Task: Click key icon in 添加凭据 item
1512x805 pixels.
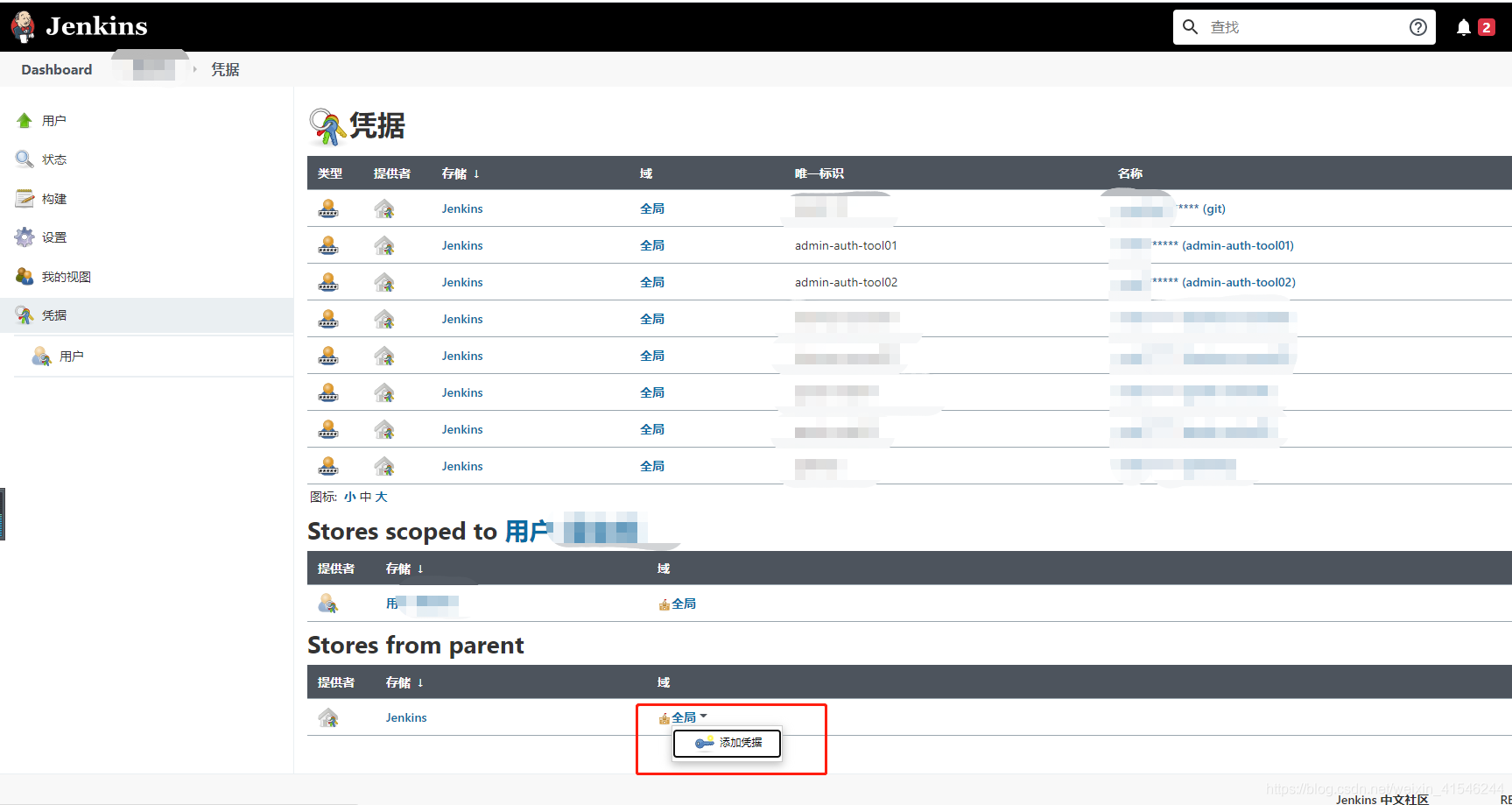Action: pos(705,743)
